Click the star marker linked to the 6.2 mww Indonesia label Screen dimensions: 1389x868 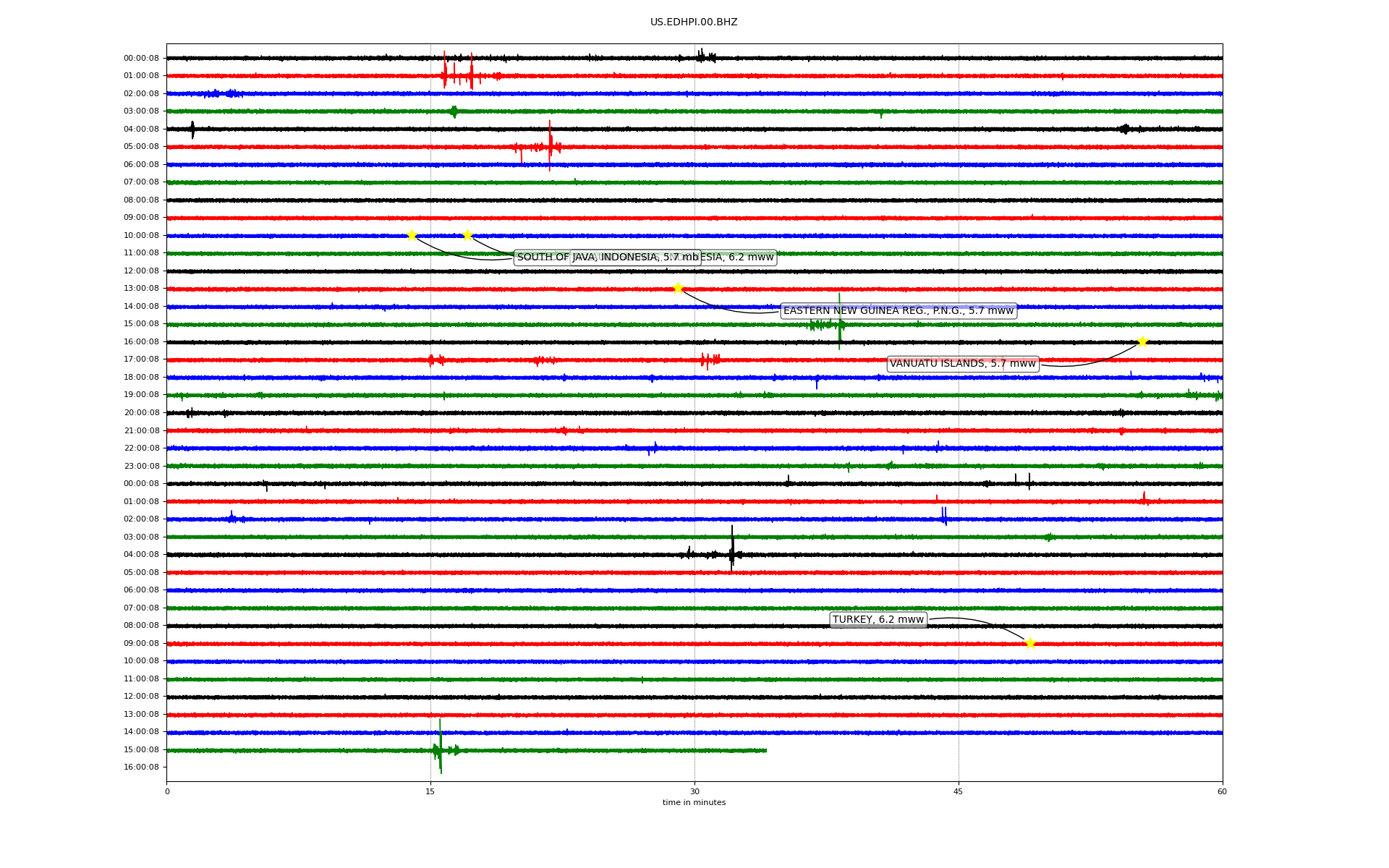pos(467,235)
